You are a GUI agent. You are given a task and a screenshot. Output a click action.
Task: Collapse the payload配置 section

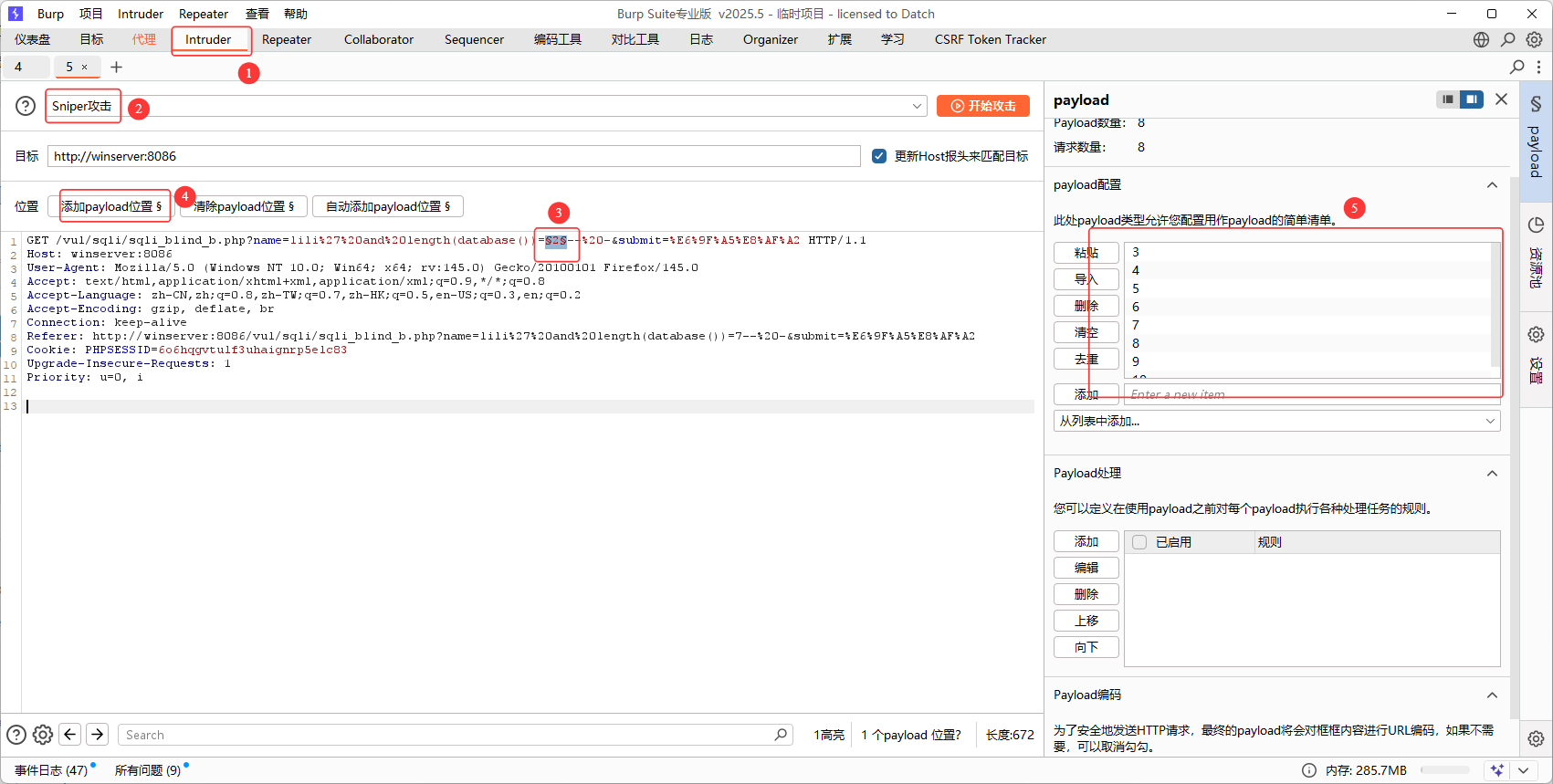[1492, 185]
